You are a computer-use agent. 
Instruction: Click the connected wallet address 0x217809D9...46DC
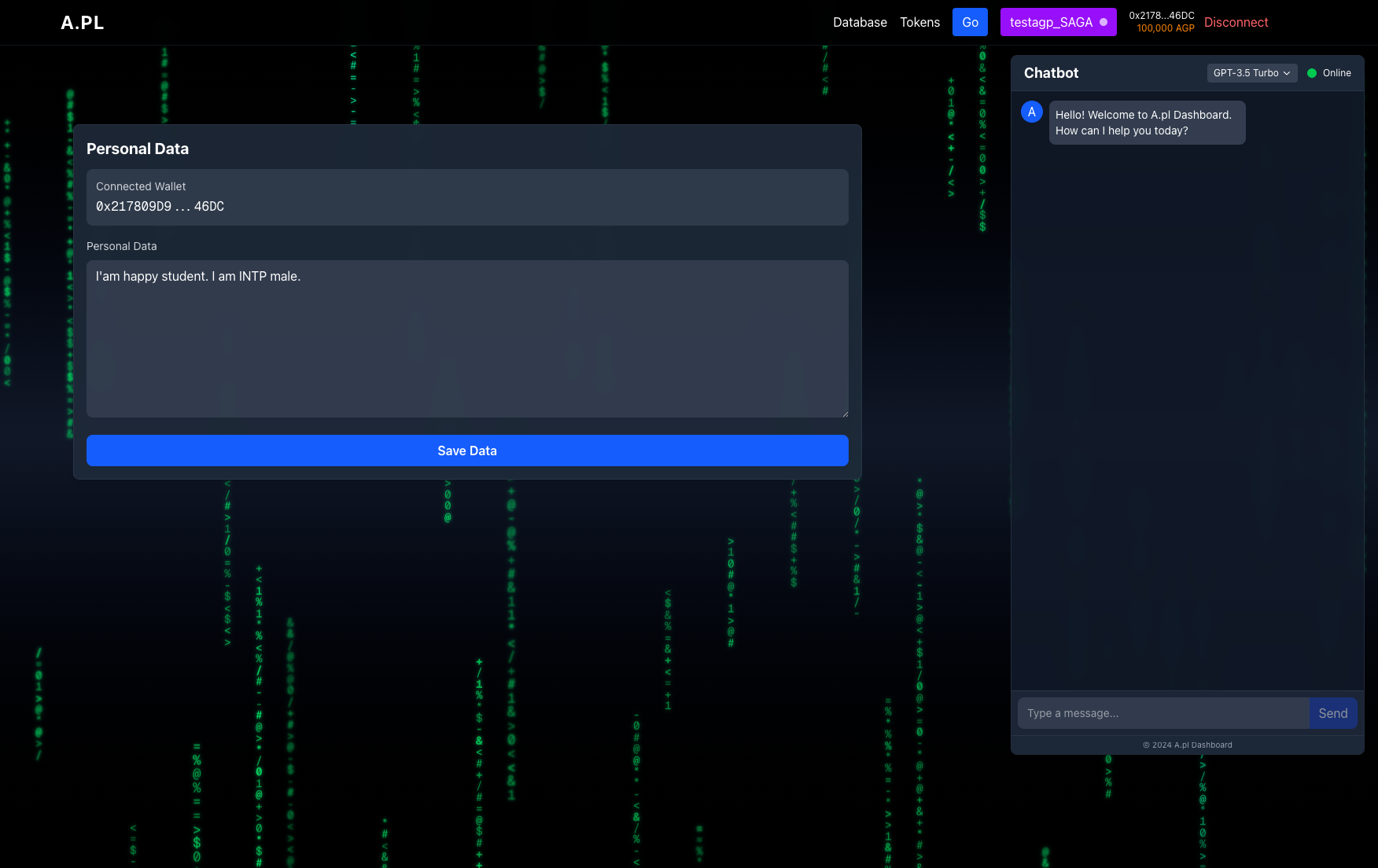click(160, 207)
